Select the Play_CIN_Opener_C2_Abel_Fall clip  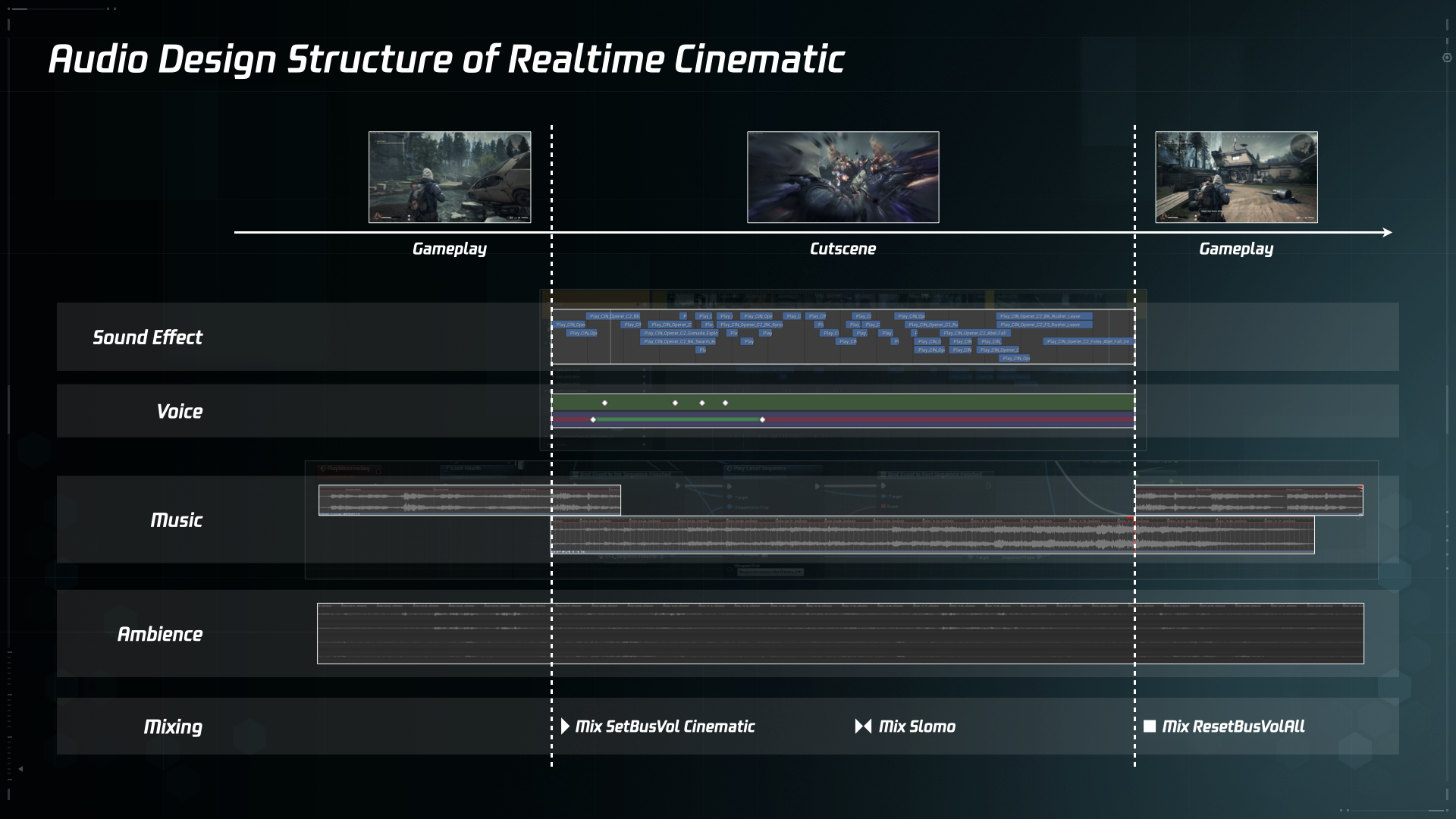(974, 333)
